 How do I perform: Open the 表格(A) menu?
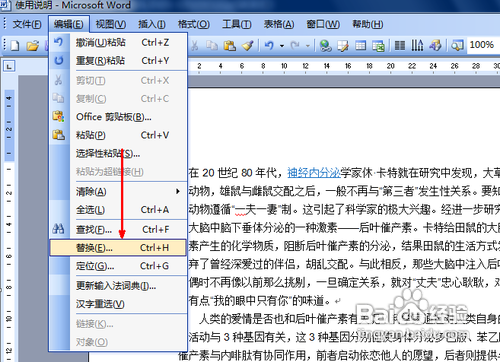tap(279, 24)
